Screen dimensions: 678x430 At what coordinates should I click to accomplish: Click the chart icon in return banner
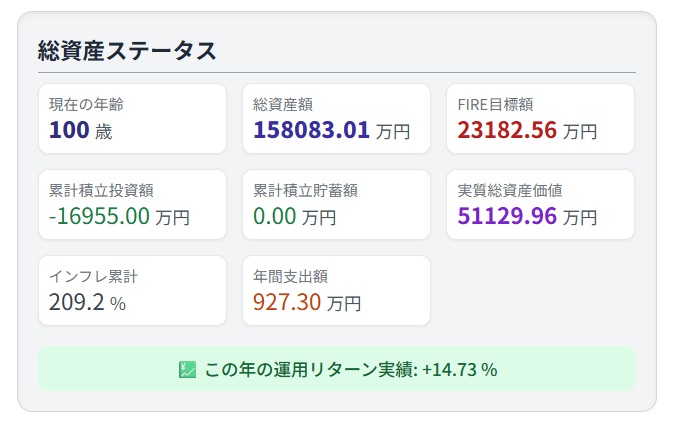tap(187, 370)
